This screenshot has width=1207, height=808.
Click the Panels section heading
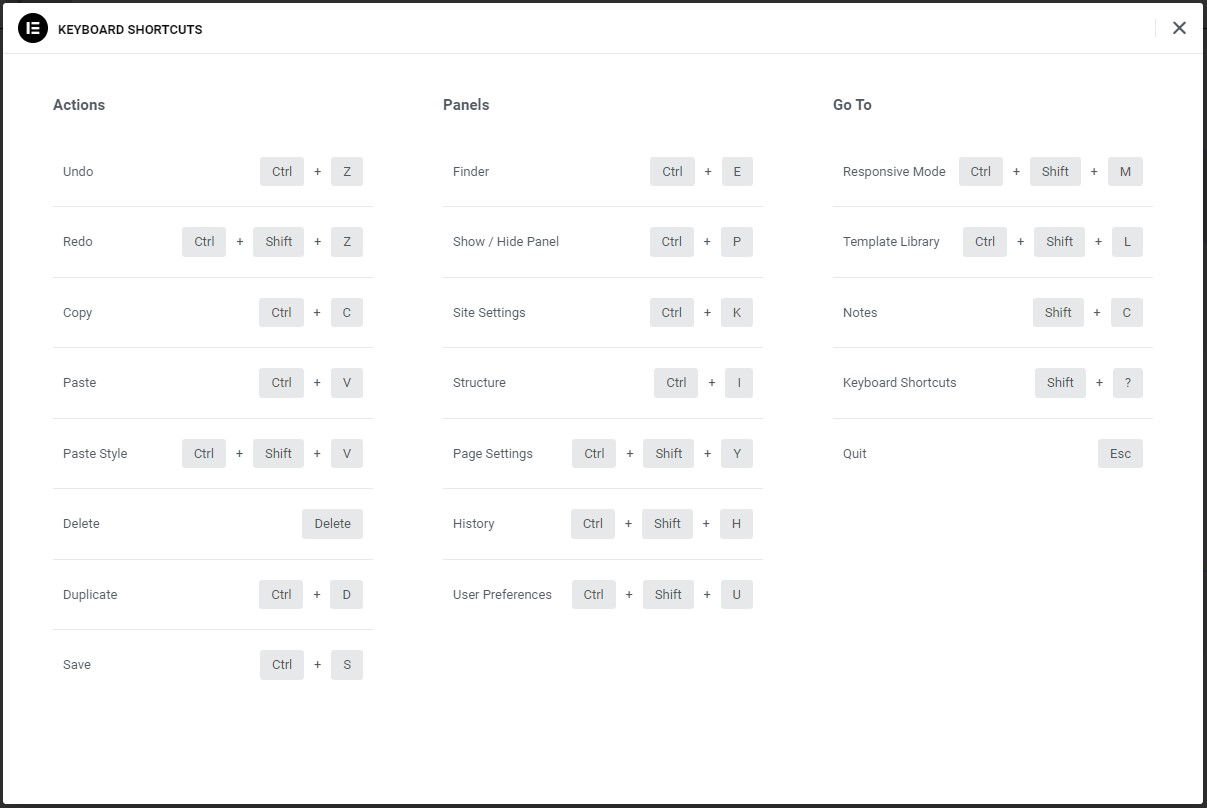pos(466,104)
